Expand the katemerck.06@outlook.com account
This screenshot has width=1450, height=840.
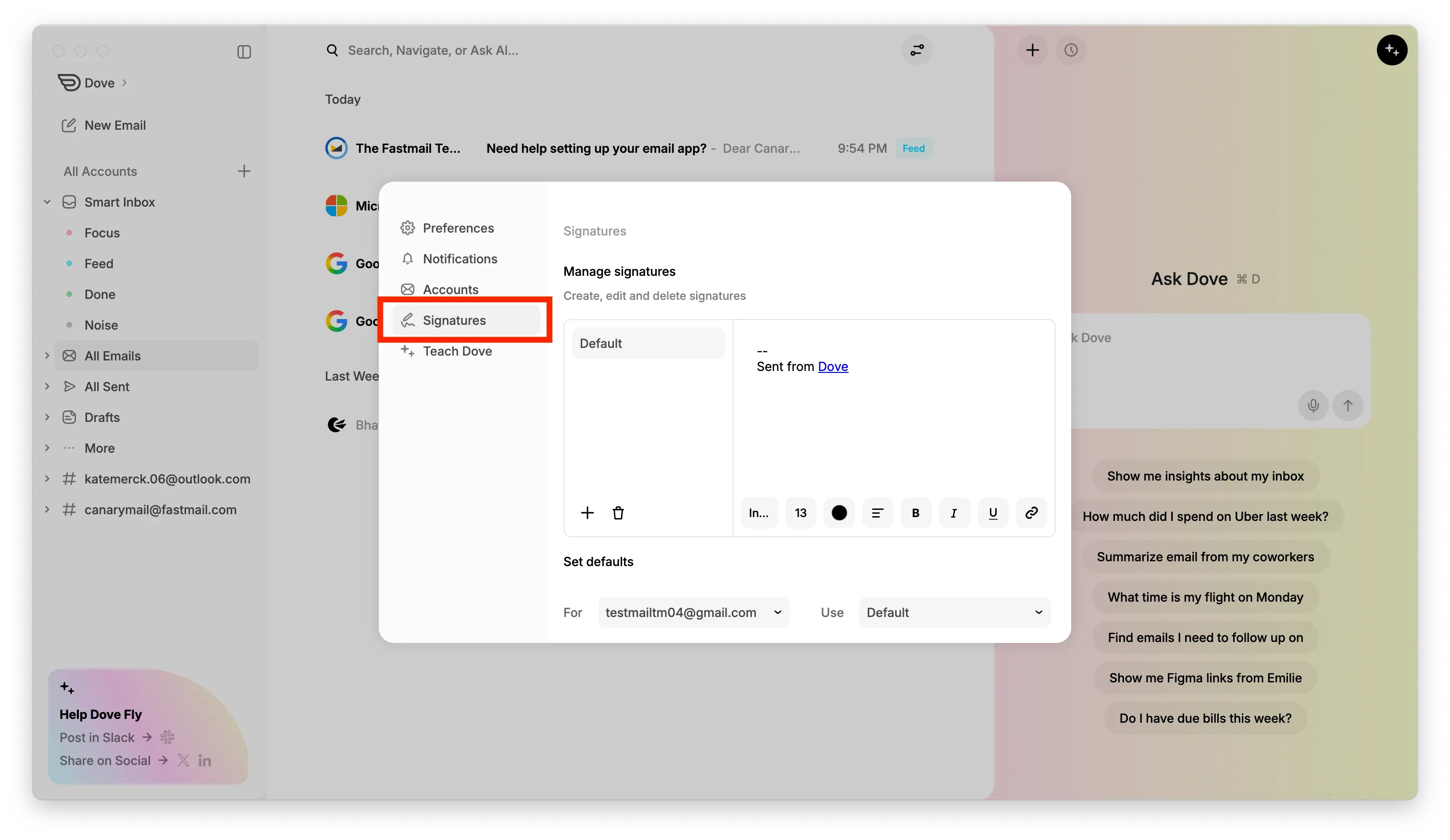(x=47, y=478)
